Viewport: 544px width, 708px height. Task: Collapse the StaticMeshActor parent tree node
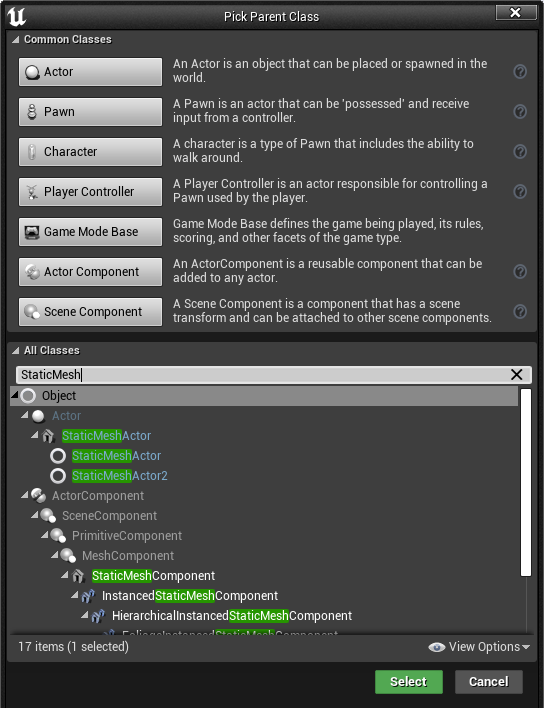(34, 435)
